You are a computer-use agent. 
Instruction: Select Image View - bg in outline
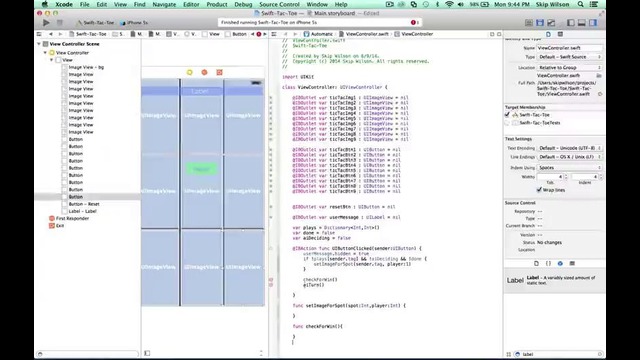point(86,67)
